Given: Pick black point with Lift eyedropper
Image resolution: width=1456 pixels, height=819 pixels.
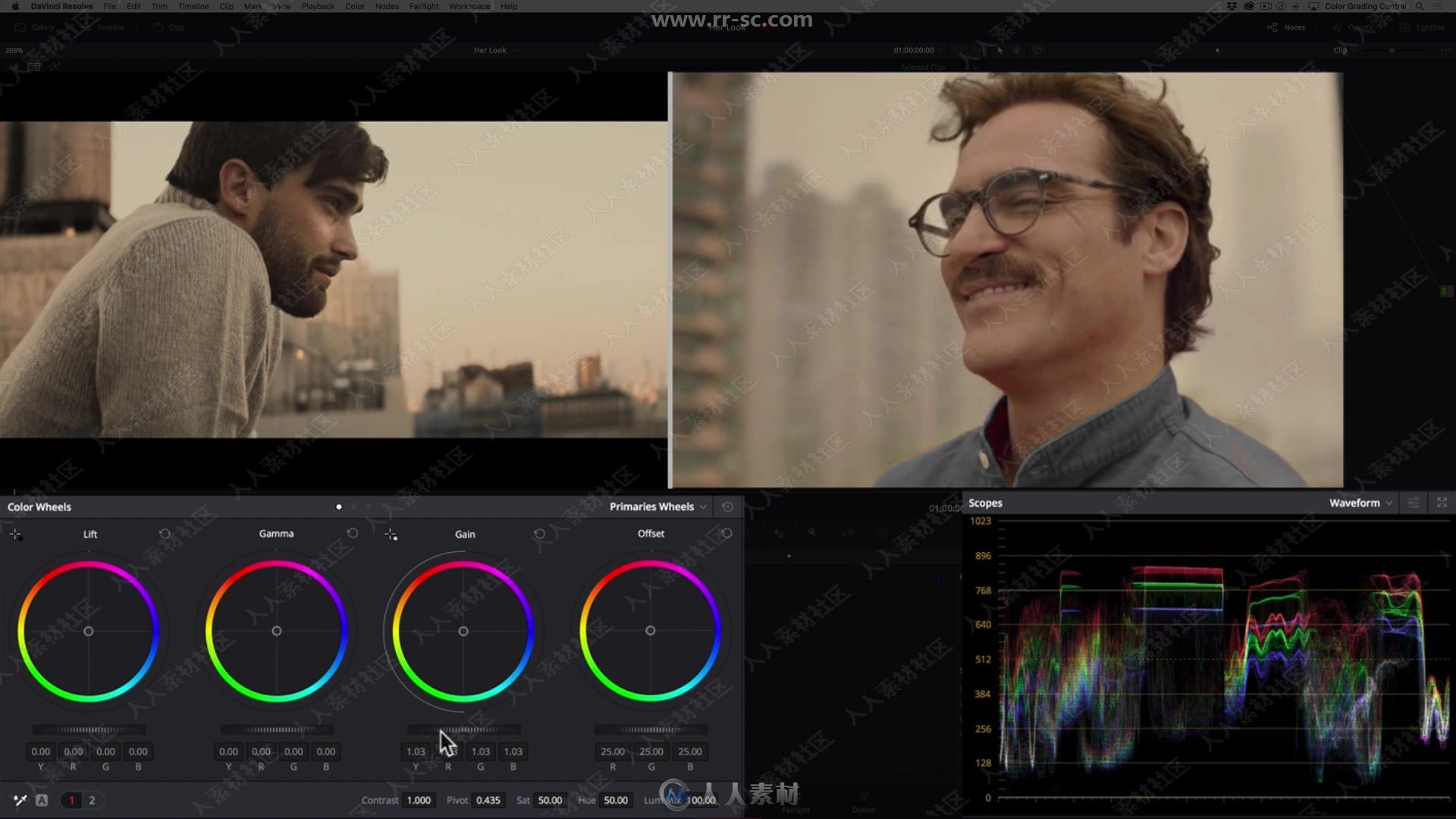Looking at the screenshot, I should (15, 535).
